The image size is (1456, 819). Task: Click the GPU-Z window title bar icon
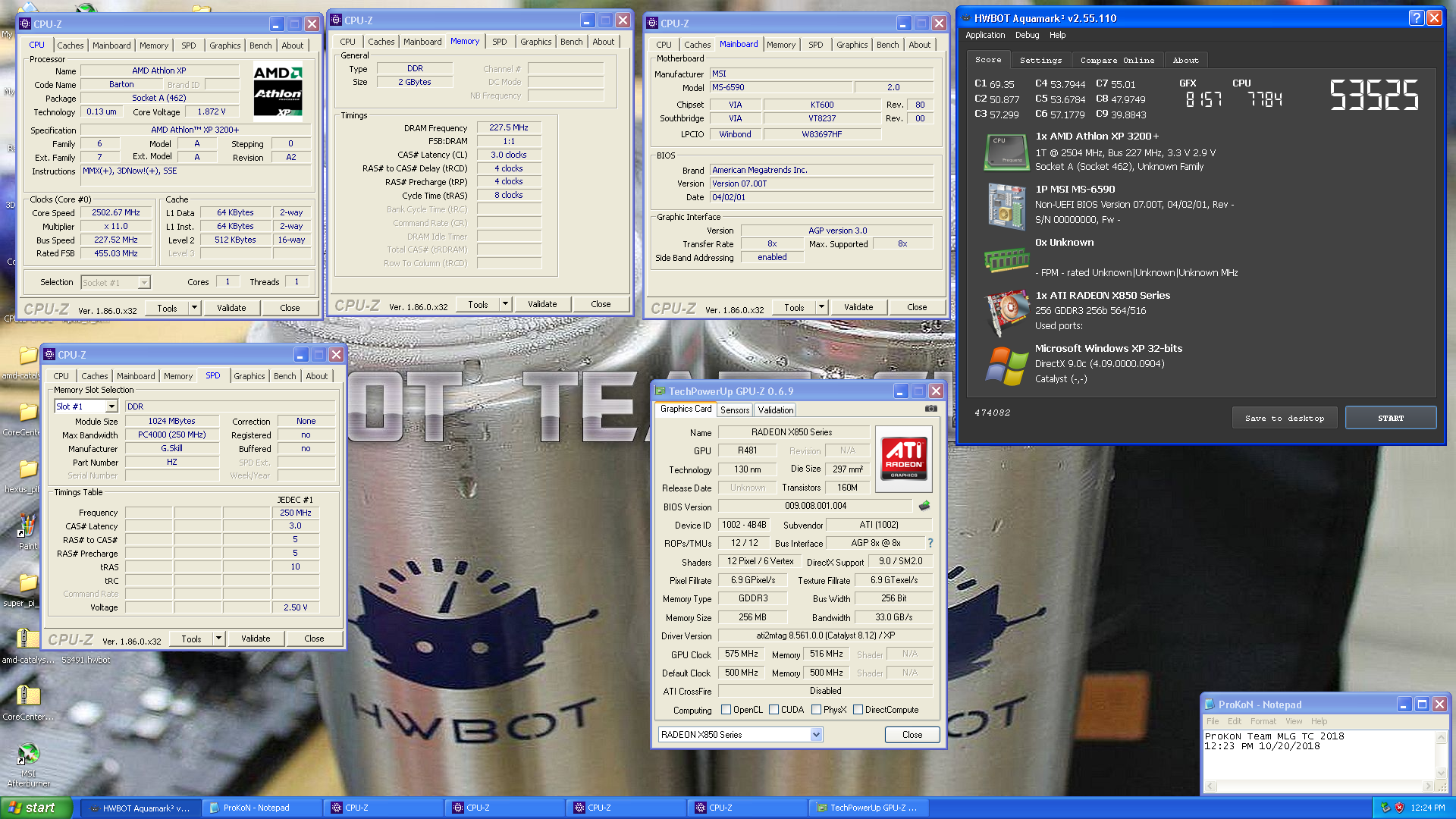tap(660, 391)
